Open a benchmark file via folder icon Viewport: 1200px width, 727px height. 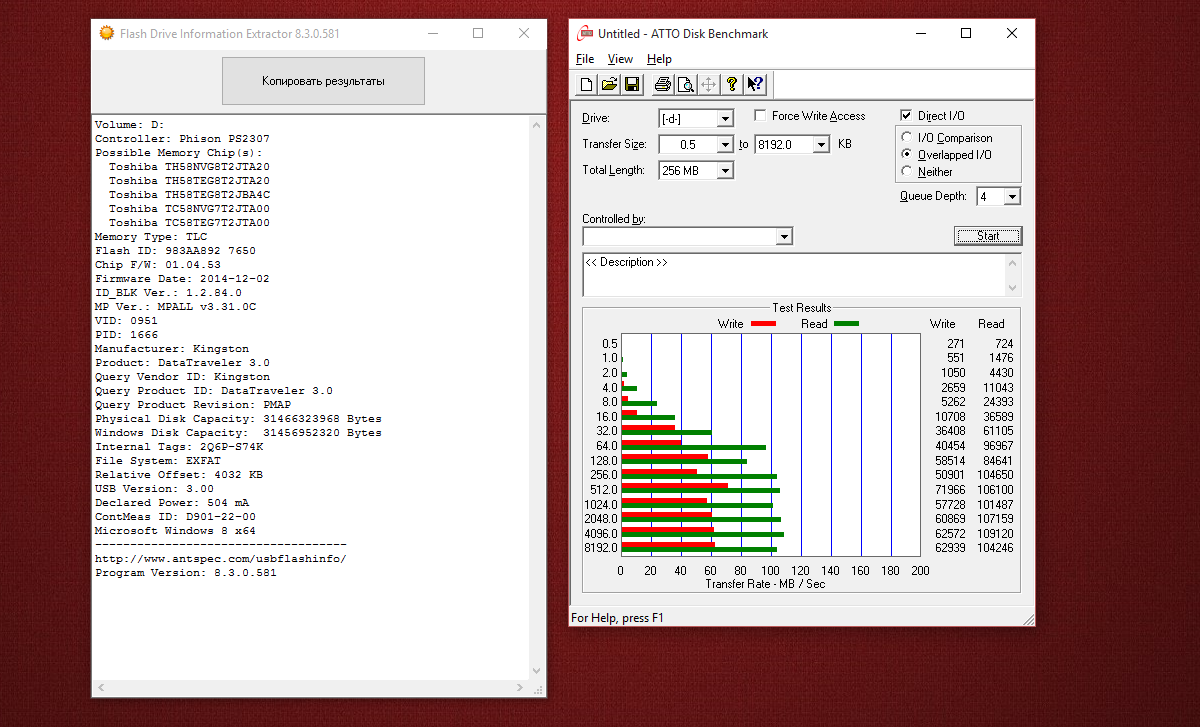(609, 84)
